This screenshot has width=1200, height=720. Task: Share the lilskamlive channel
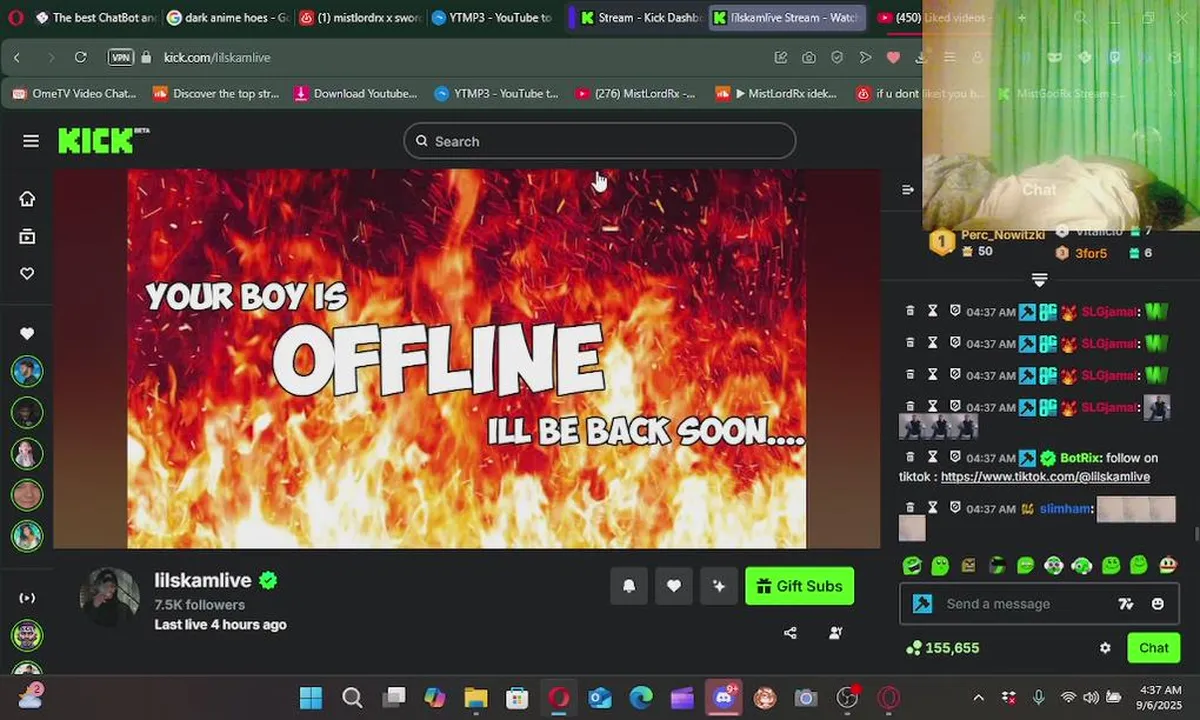coord(790,632)
